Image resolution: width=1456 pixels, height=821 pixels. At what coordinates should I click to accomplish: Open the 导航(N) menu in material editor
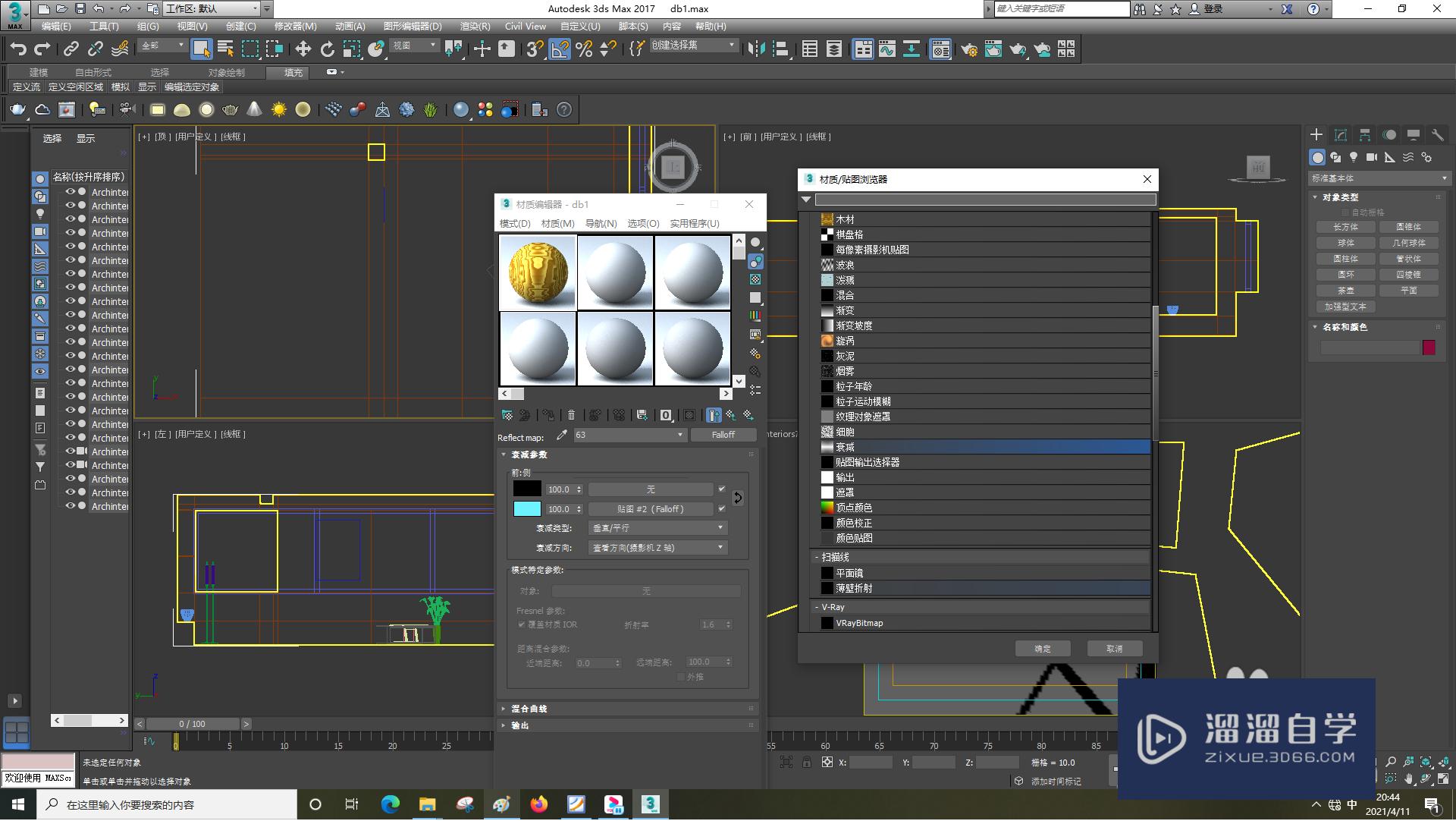[x=601, y=224]
